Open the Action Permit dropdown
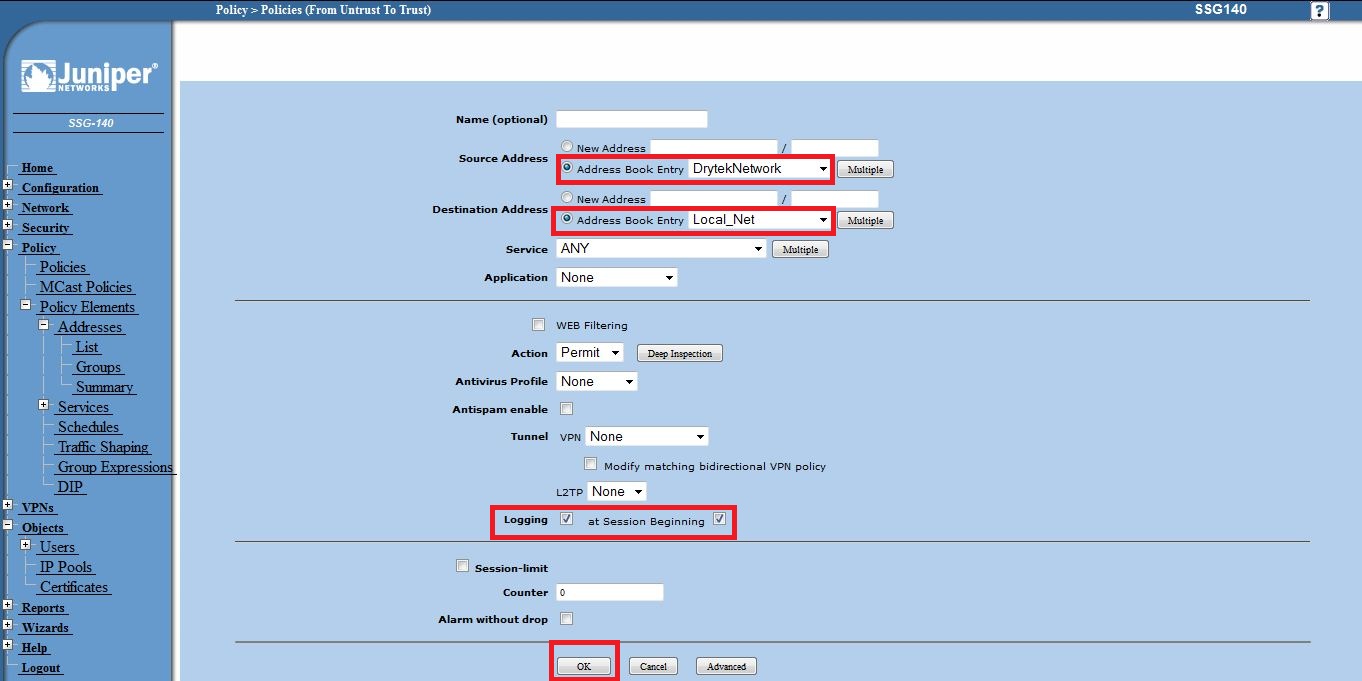This screenshot has width=1362, height=681. coord(590,353)
